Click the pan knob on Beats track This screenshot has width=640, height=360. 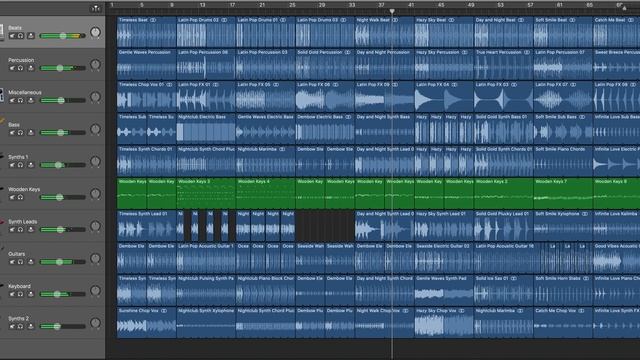[95, 32]
